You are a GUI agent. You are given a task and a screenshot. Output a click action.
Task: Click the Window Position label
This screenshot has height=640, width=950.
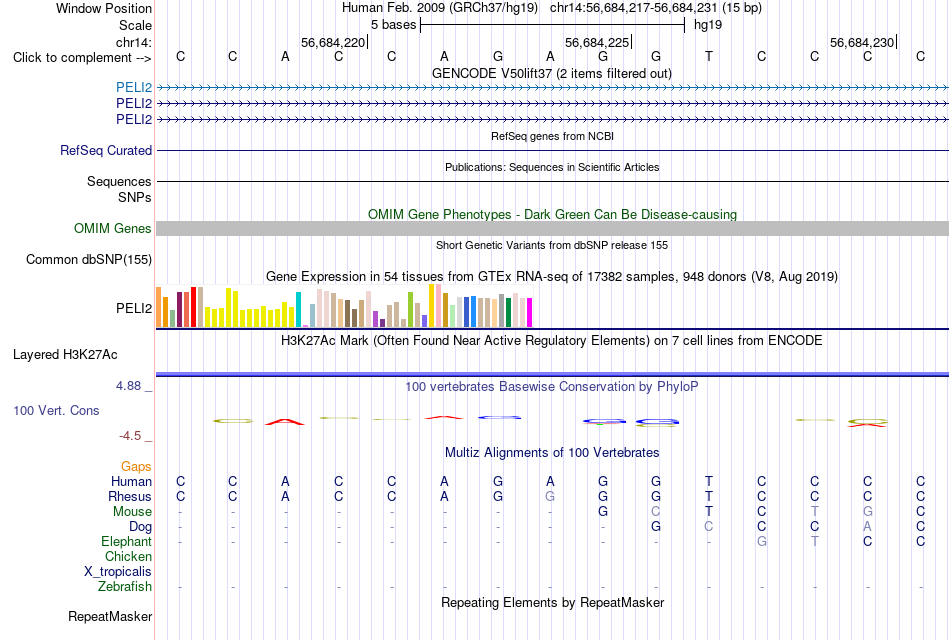click(x=104, y=8)
